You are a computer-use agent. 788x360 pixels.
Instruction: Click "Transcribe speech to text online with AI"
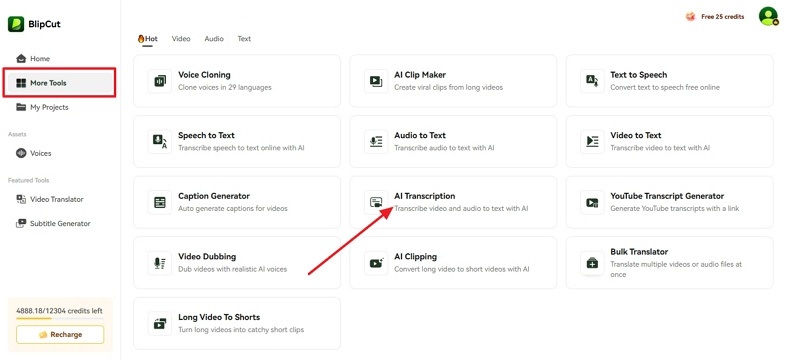tap(241, 148)
